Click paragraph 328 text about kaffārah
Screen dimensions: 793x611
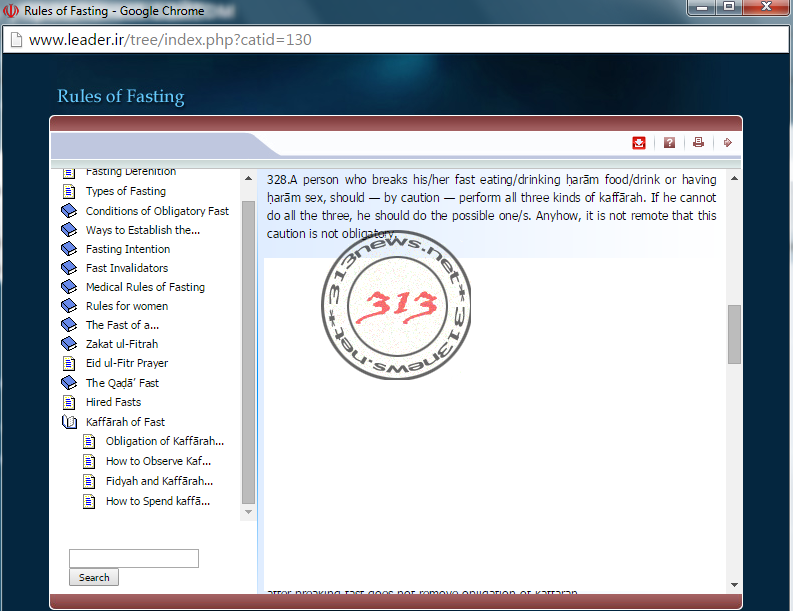pyautogui.click(x=491, y=206)
